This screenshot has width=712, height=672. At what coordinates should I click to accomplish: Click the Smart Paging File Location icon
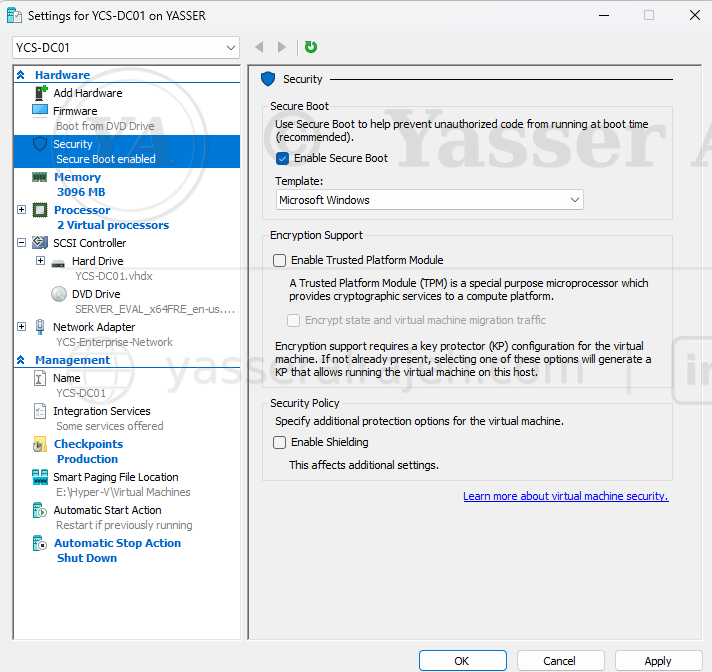pyautogui.click(x=40, y=477)
